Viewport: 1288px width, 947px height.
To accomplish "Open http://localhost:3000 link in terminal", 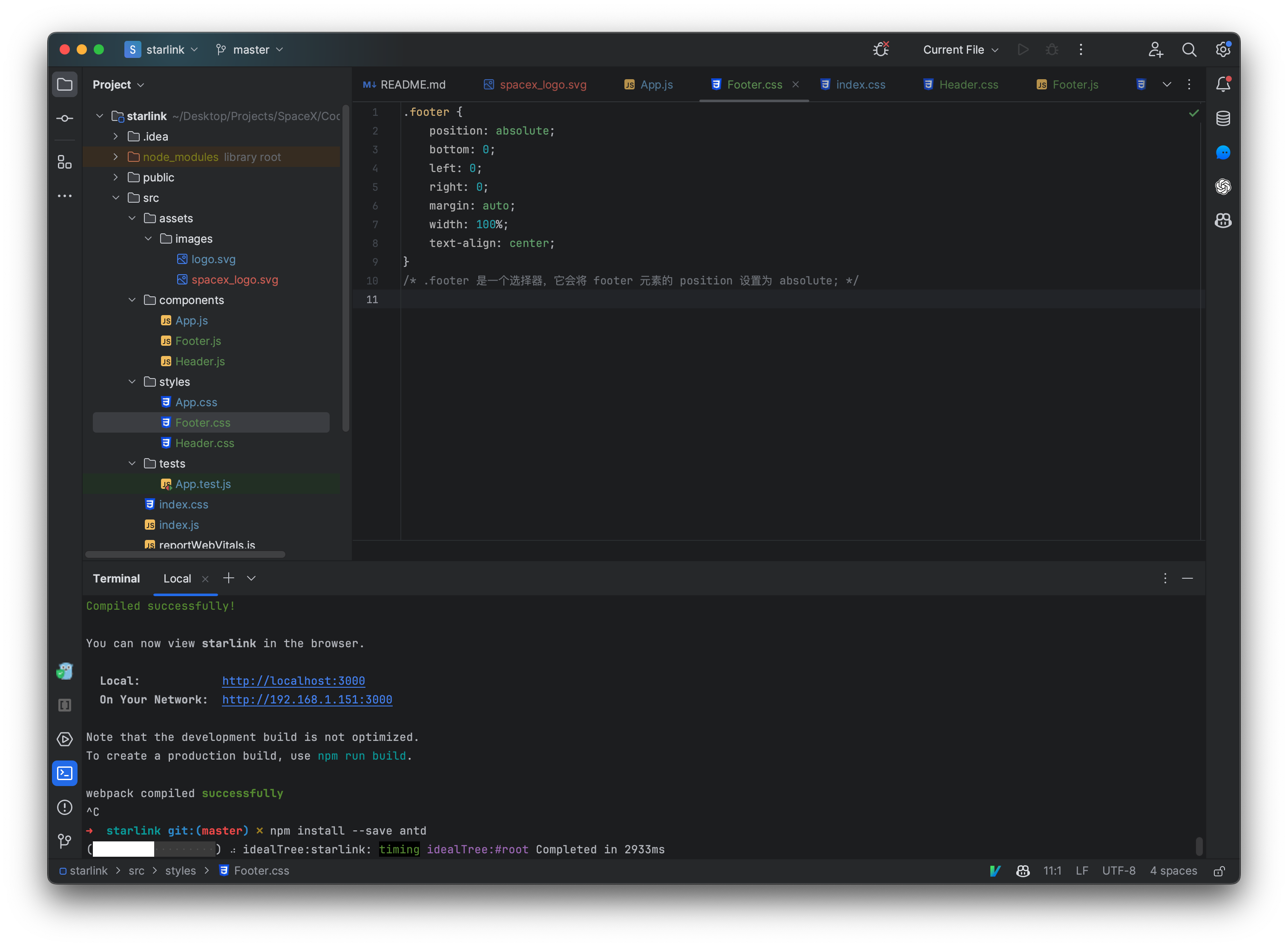I will (293, 680).
